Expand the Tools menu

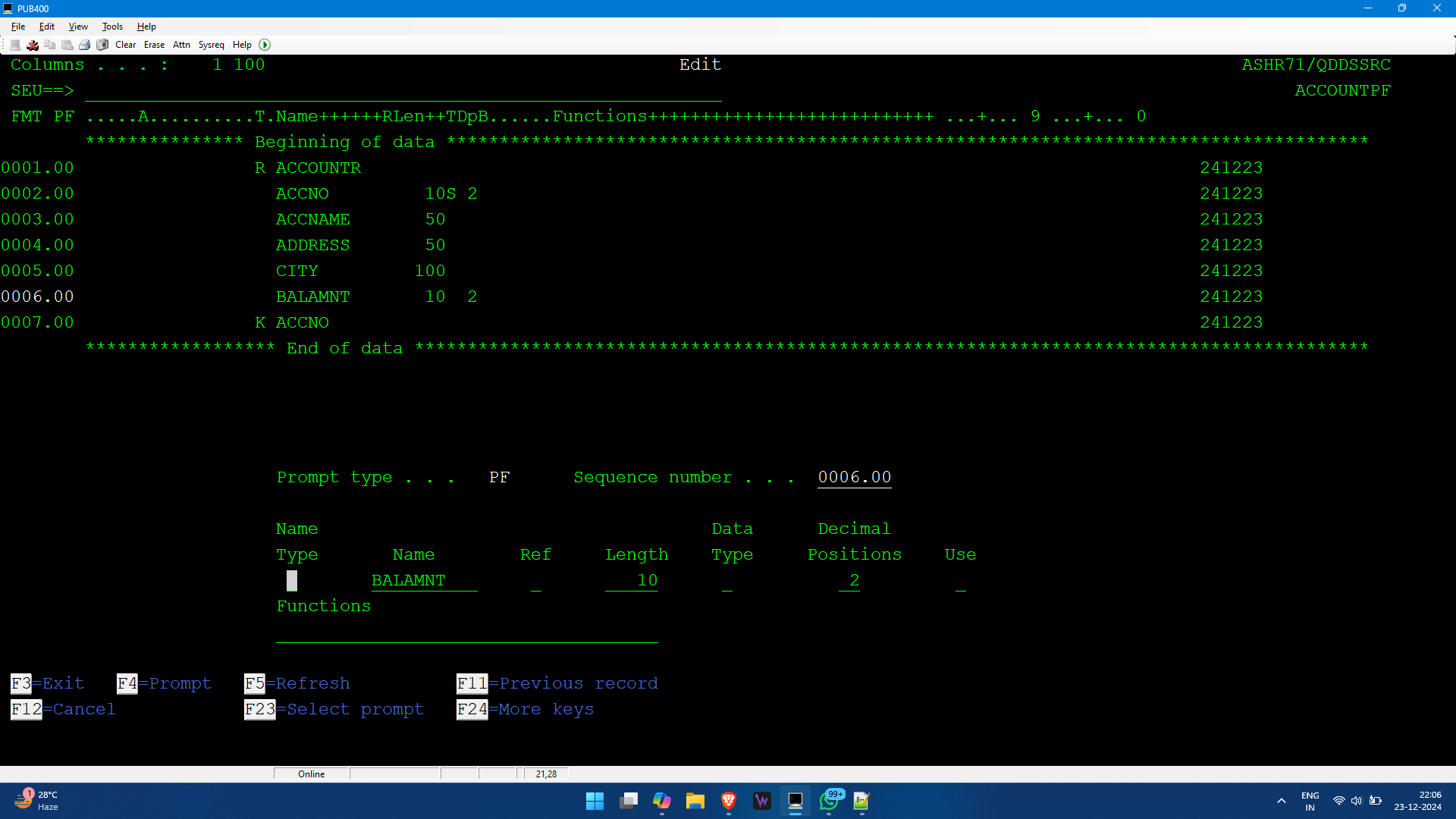point(111,26)
